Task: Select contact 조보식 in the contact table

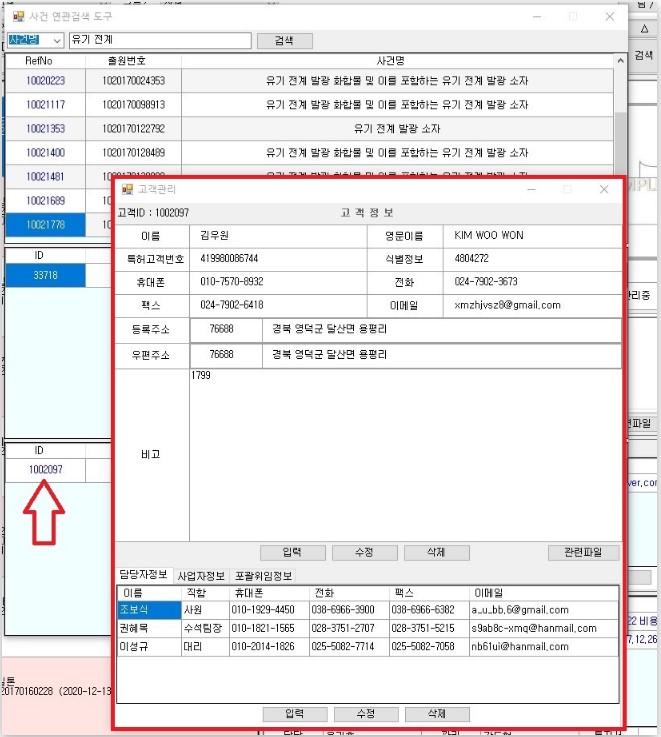Action: point(150,610)
